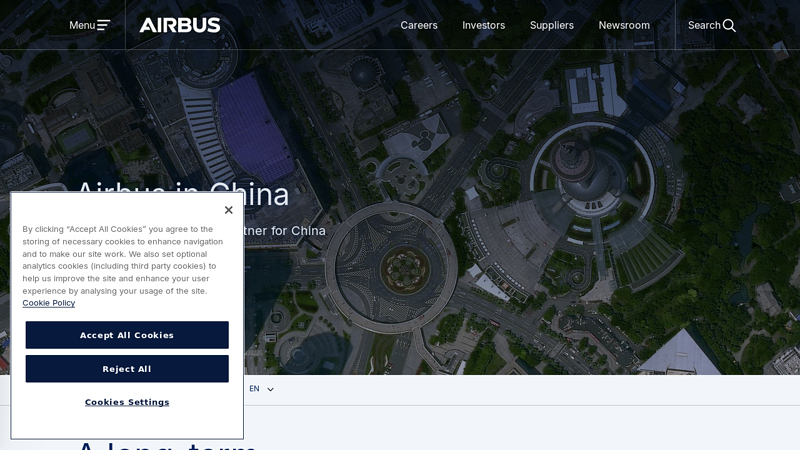Click the Airbus logo
Screen dimensions: 800x450
pos(180,25)
